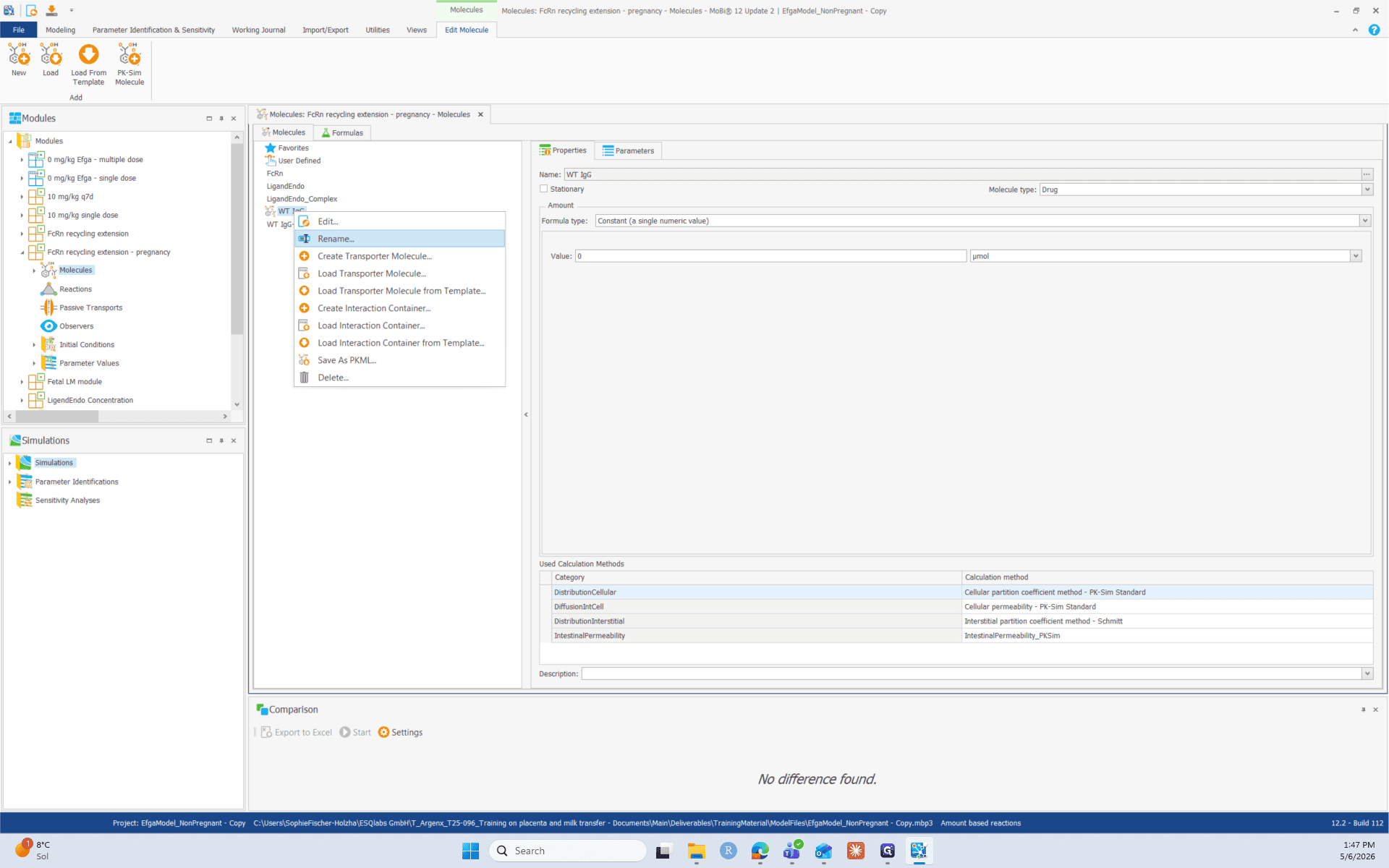This screenshot has height=868, width=1389.
Task: Choose Create Transporter Molecule... menu entry
Action: point(399,256)
